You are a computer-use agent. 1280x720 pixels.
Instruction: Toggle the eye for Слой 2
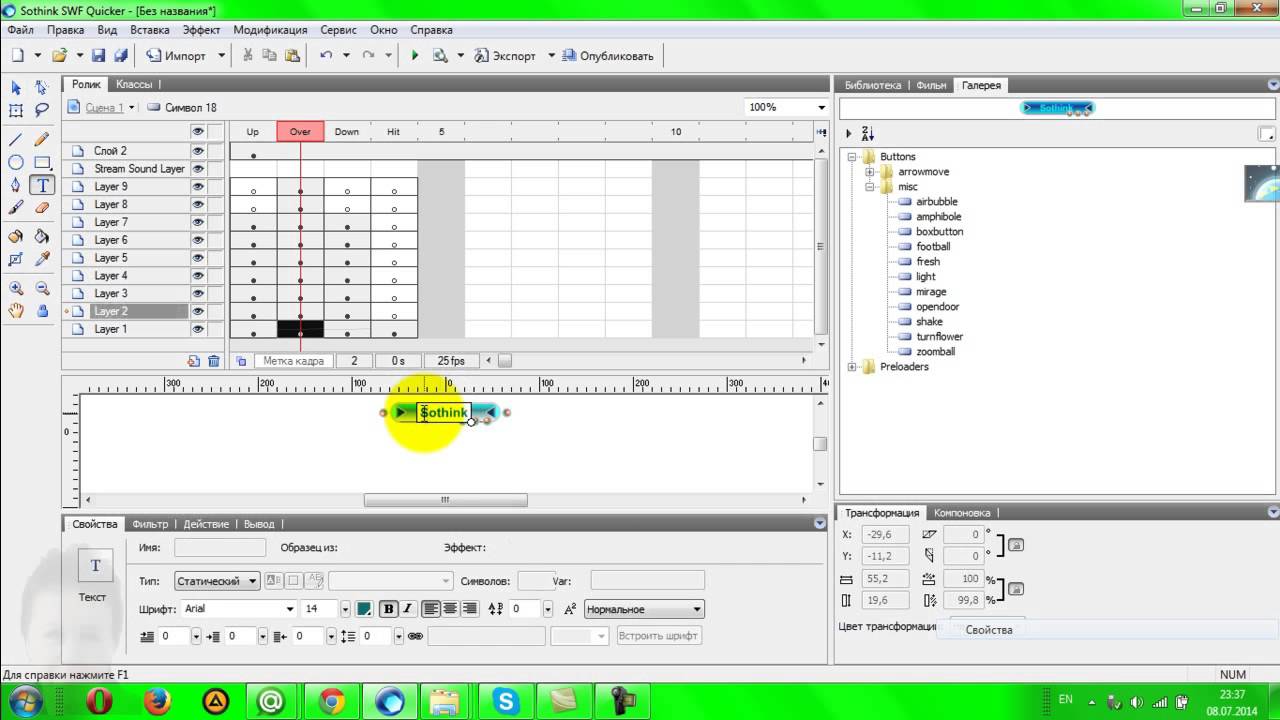(198, 151)
